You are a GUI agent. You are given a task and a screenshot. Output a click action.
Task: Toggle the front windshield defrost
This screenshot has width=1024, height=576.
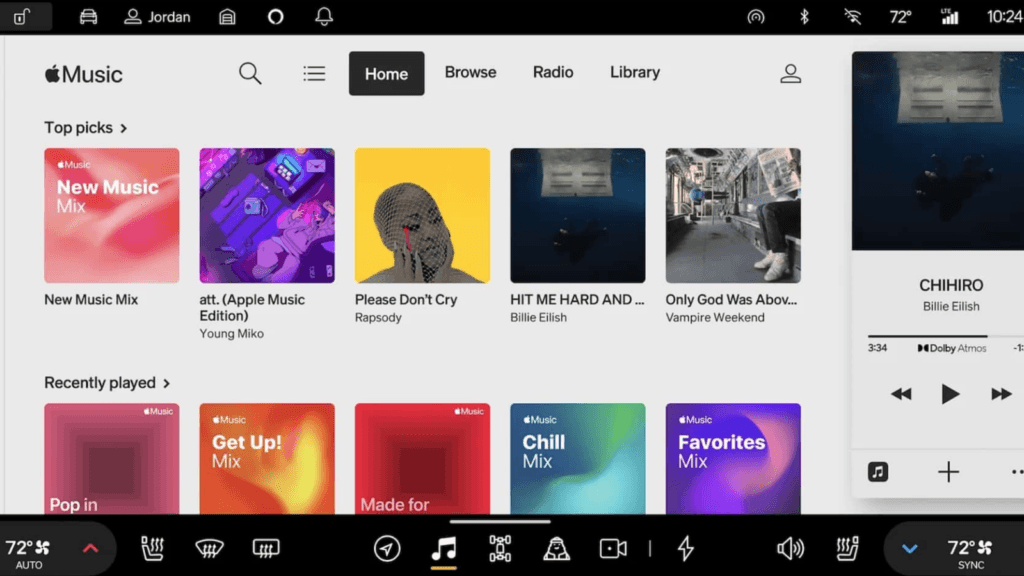point(209,548)
